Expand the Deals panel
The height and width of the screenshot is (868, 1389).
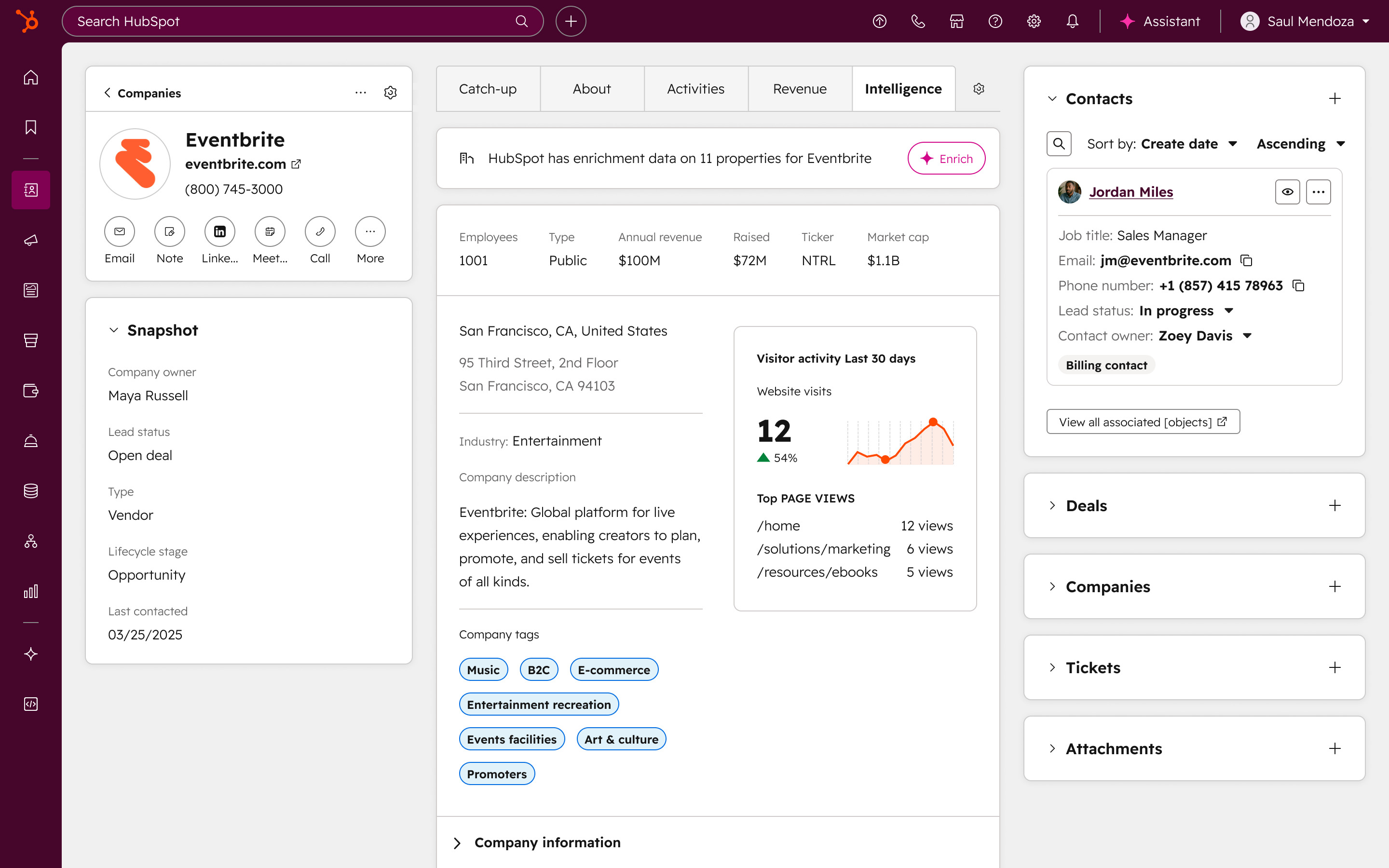click(x=1052, y=505)
